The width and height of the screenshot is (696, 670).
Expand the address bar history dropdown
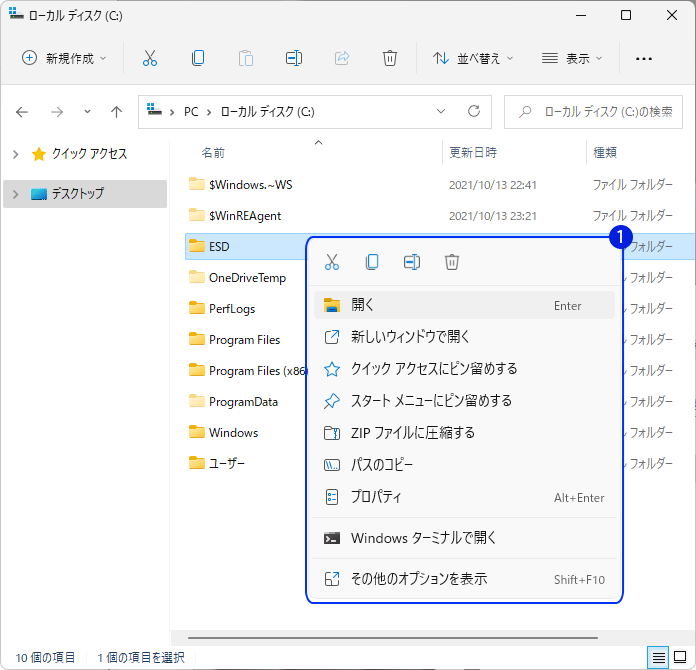(x=440, y=111)
